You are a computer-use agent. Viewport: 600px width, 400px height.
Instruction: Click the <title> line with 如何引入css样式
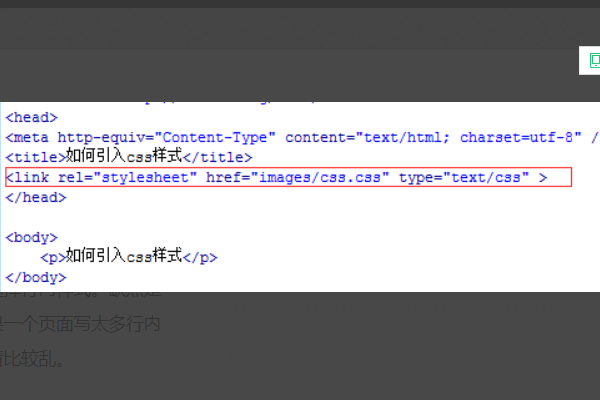tap(129, 157)
